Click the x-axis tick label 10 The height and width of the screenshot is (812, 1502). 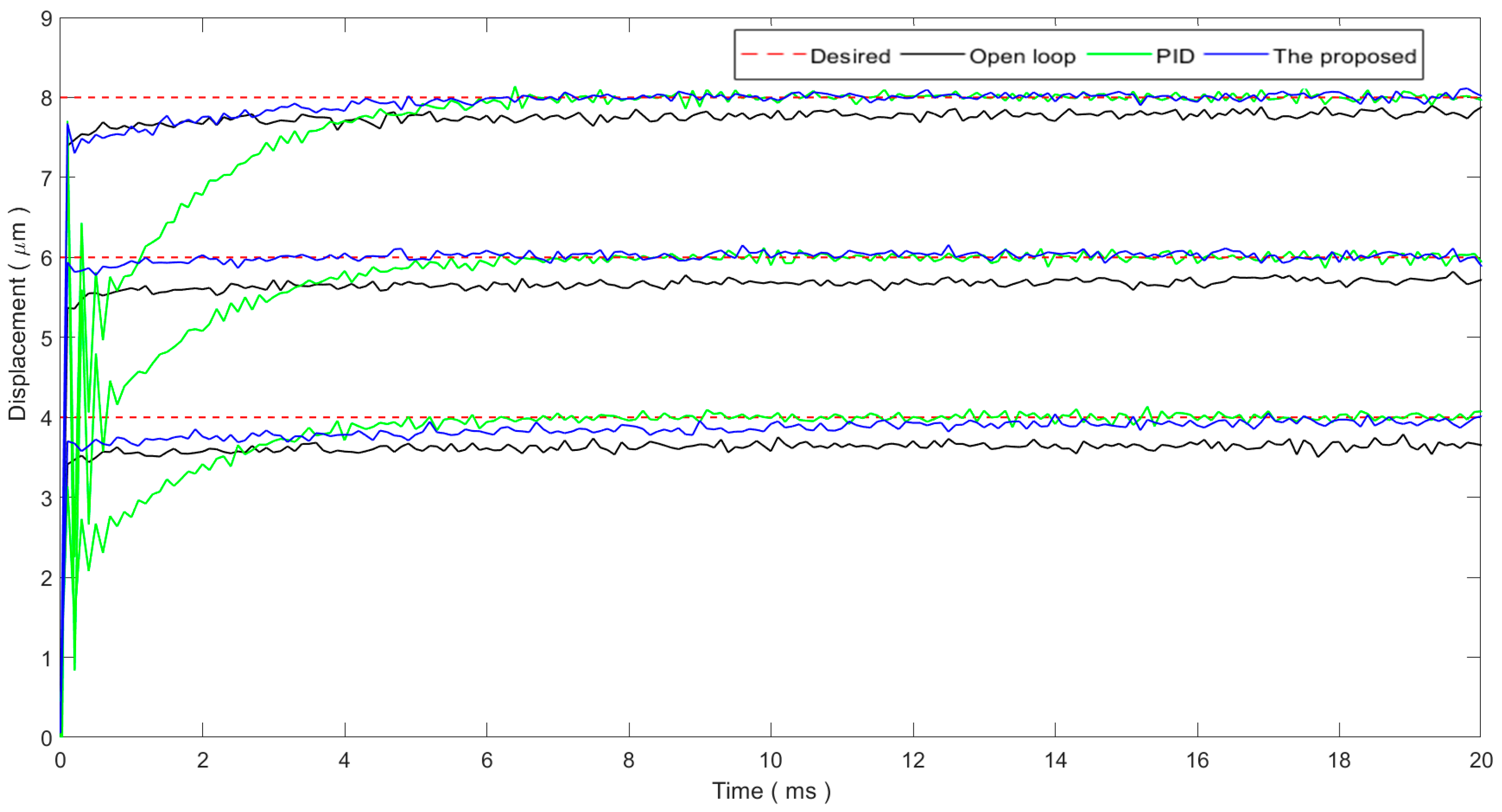tap(771, 760)
